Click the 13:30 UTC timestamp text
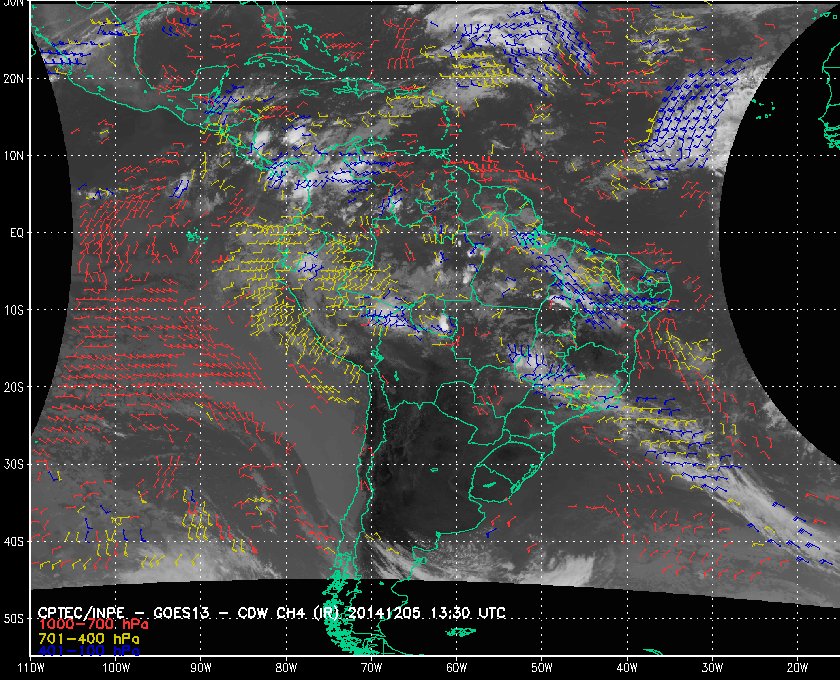Viewport: 840px width, 680px height. (468, 612)
